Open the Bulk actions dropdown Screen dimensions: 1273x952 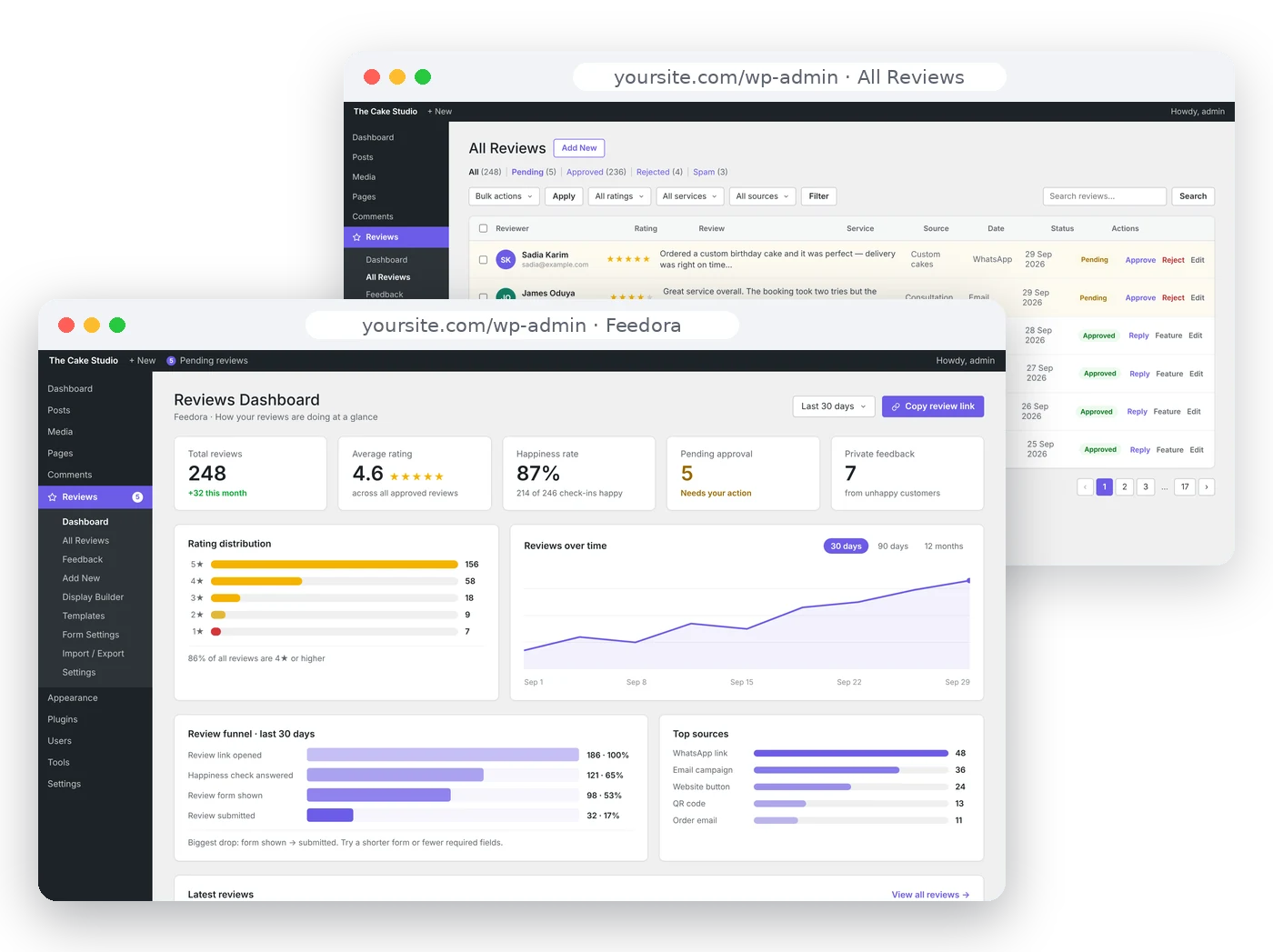[505, 196]
